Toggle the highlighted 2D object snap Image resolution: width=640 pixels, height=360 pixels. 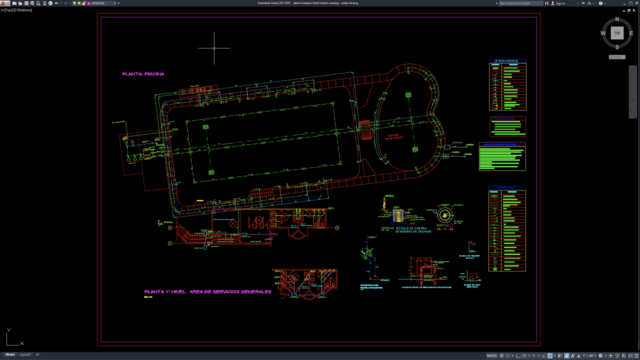pyautogui.click(x=550, y=356)
